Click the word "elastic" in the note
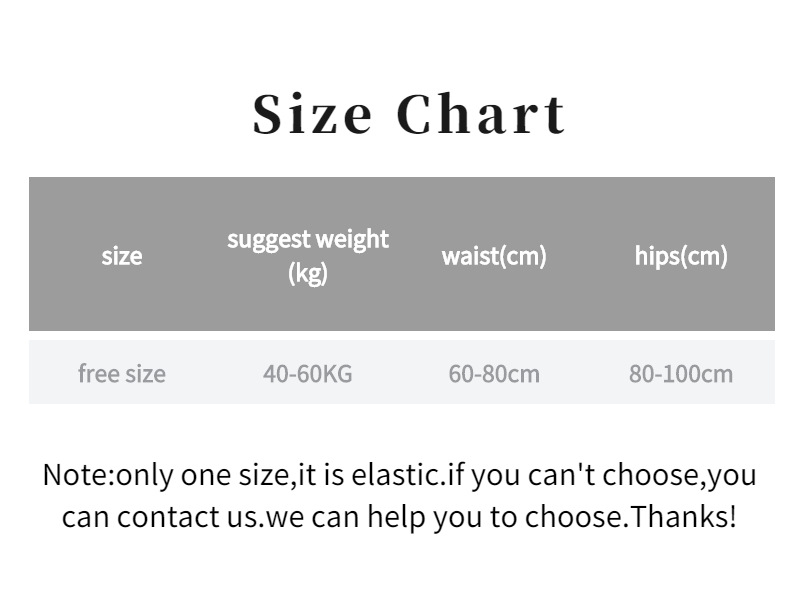Image resolution: width=800 pixels, height=600 pixels. pyautogui.click(x=395, y=475)
